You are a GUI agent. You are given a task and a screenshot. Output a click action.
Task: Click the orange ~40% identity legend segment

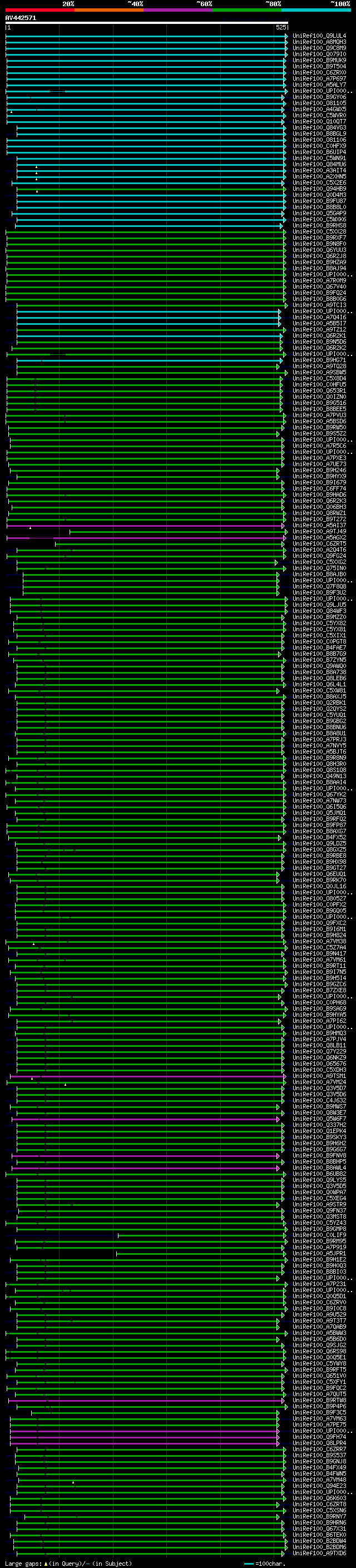[110, 10]
